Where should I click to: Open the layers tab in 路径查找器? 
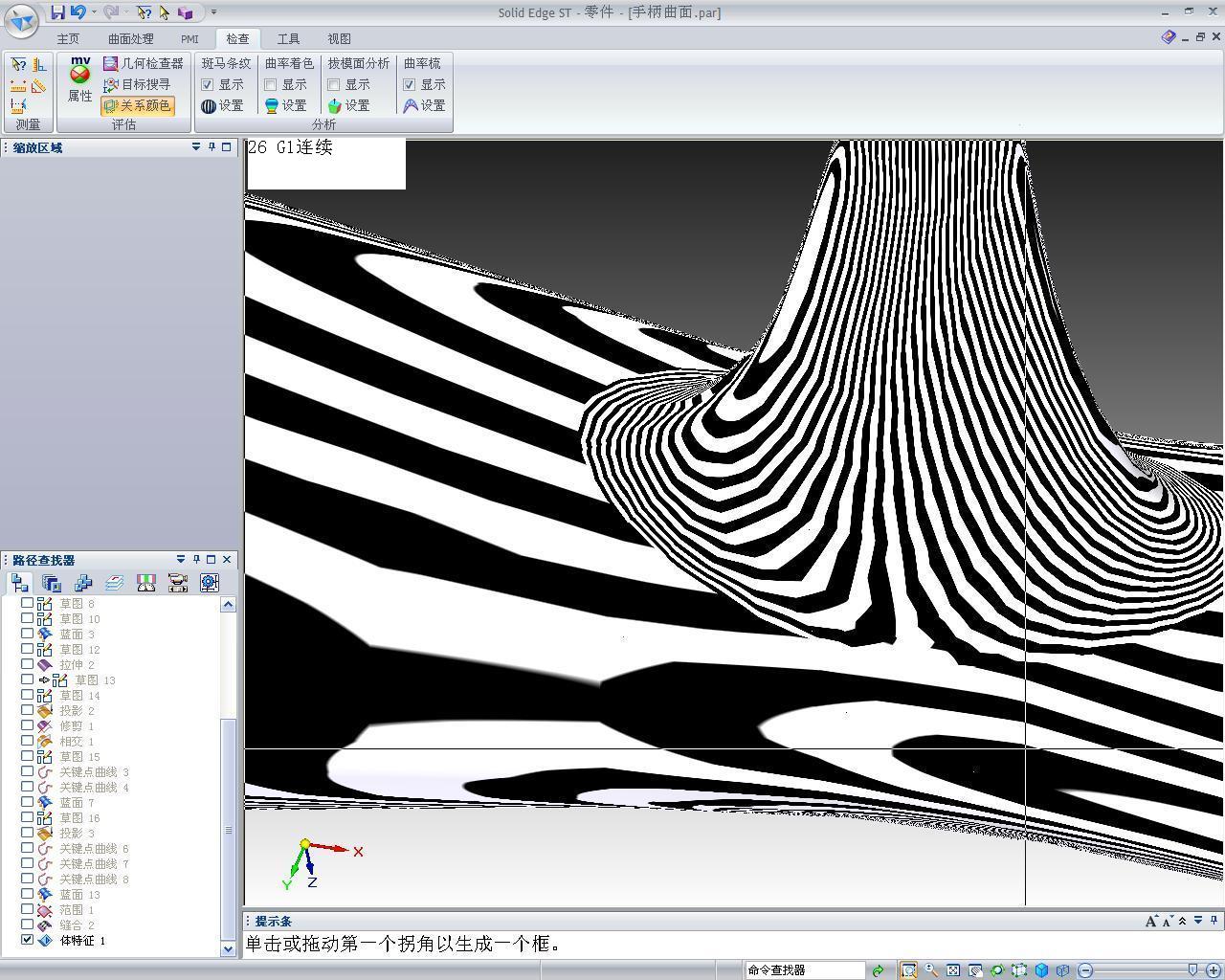115,583
